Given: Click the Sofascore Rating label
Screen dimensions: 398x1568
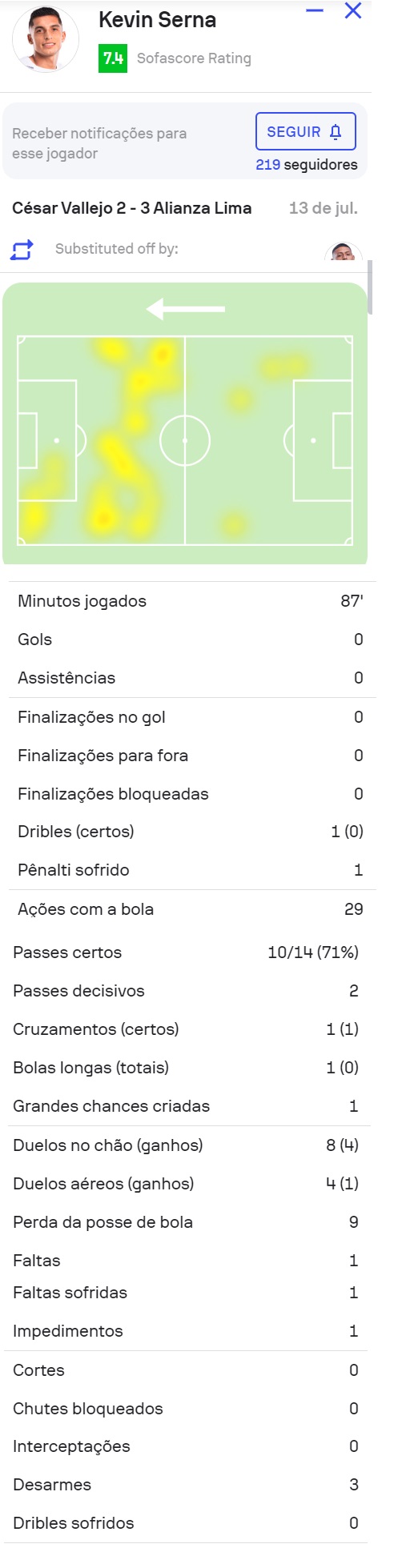Looking at the screenshot, I should tap(194, 58).
